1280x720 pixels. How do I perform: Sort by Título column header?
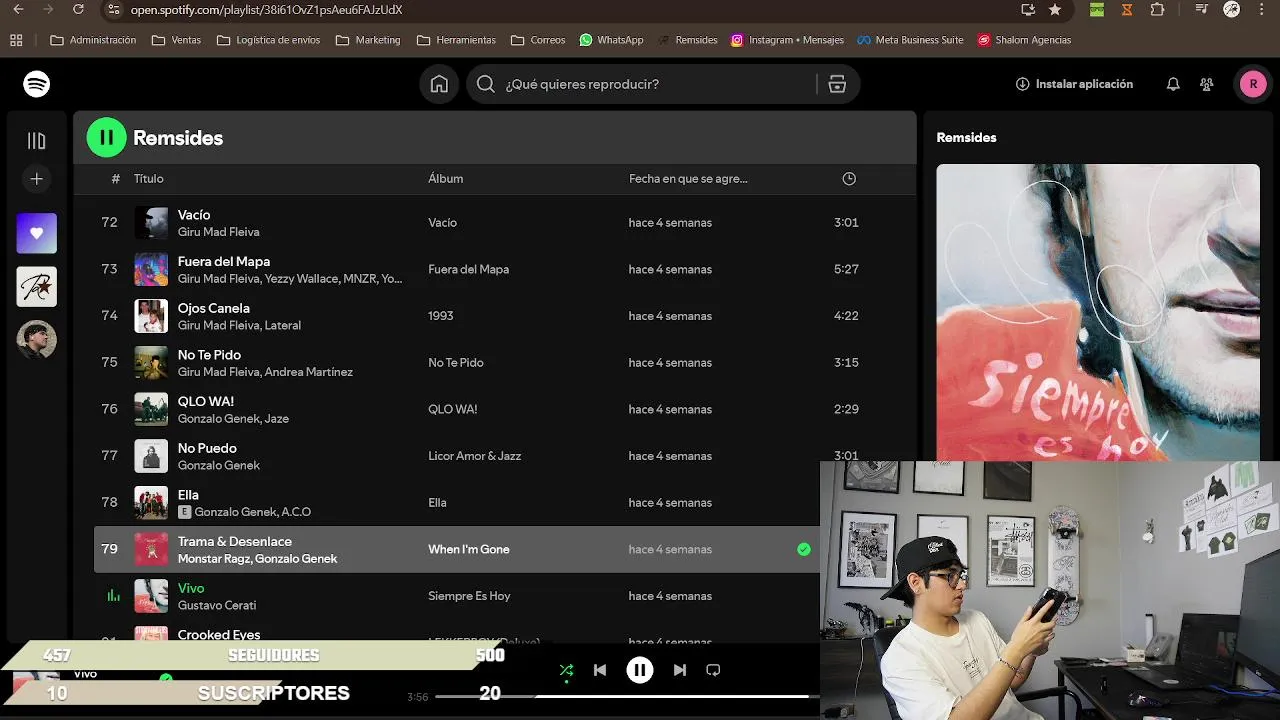149,179
